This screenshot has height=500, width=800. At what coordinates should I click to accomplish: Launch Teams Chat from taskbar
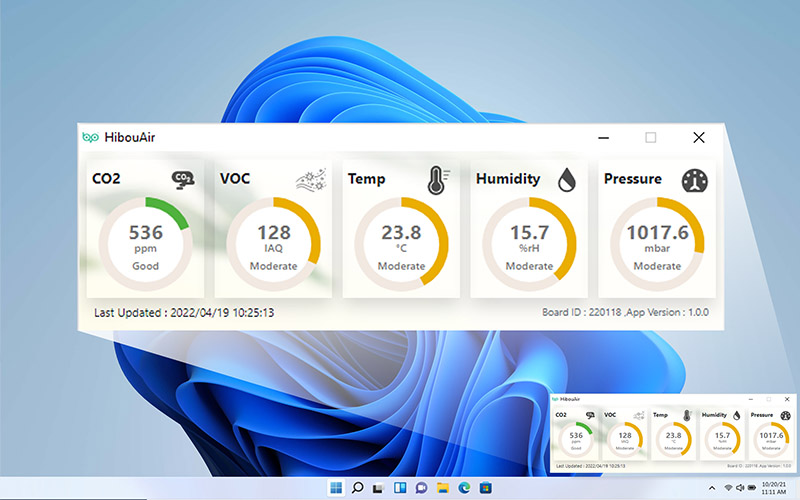421,488
